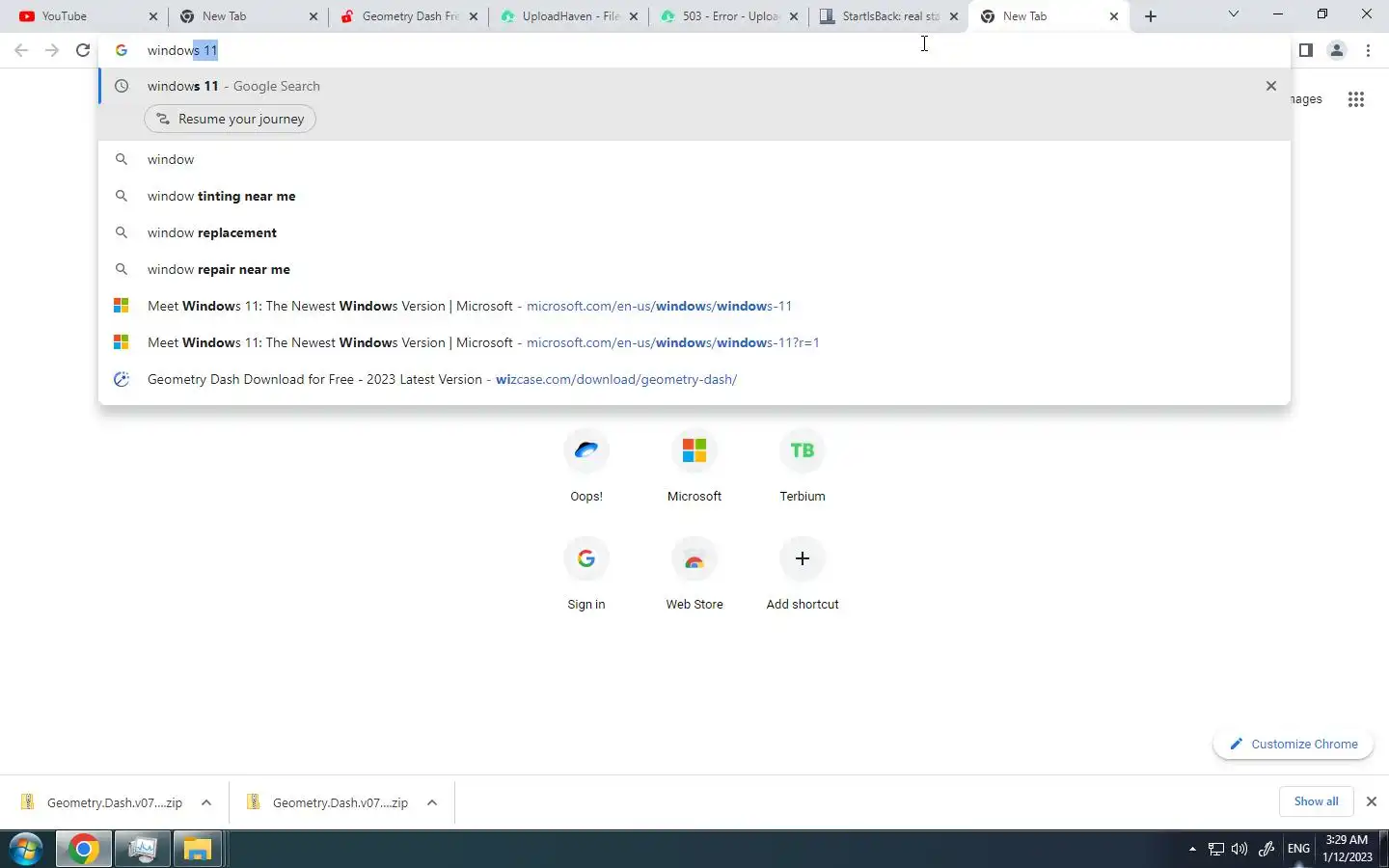Choose the 'window' search suggestion
The image size is (1389, 868).
point(694,159)
